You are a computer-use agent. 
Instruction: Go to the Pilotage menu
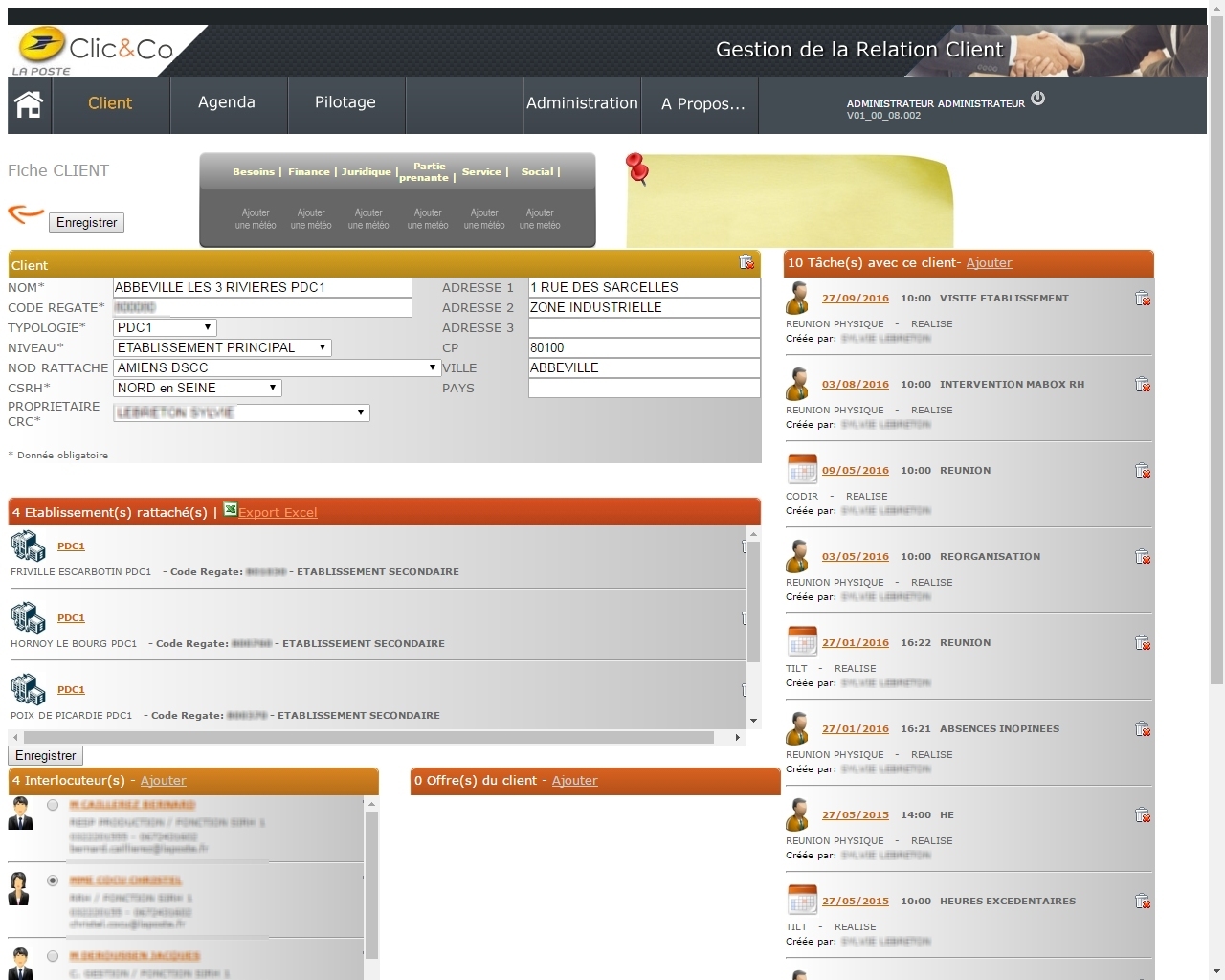pyautogui.click(x=345, y=103)
